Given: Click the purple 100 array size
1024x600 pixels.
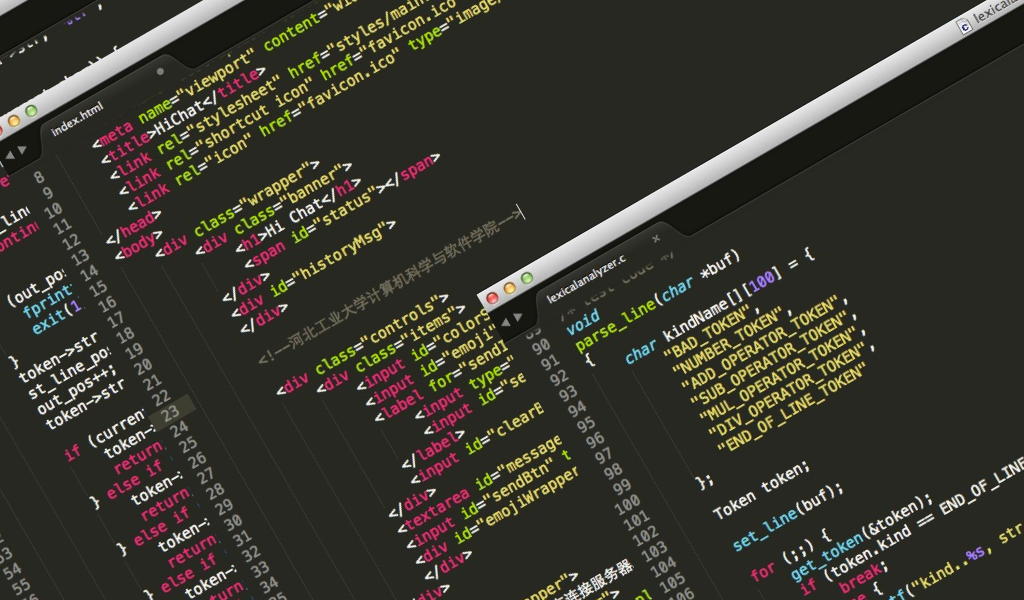Looking at the screenshot, I should pos(761,282).
